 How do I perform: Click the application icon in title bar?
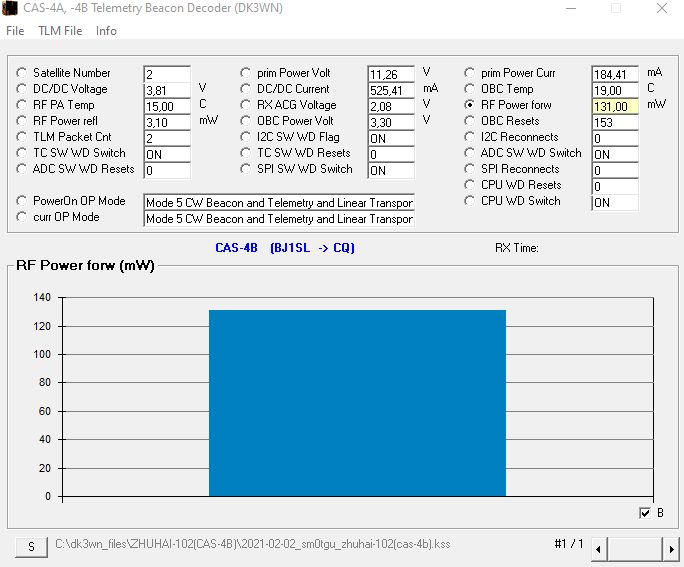click(x=10, y=8)
